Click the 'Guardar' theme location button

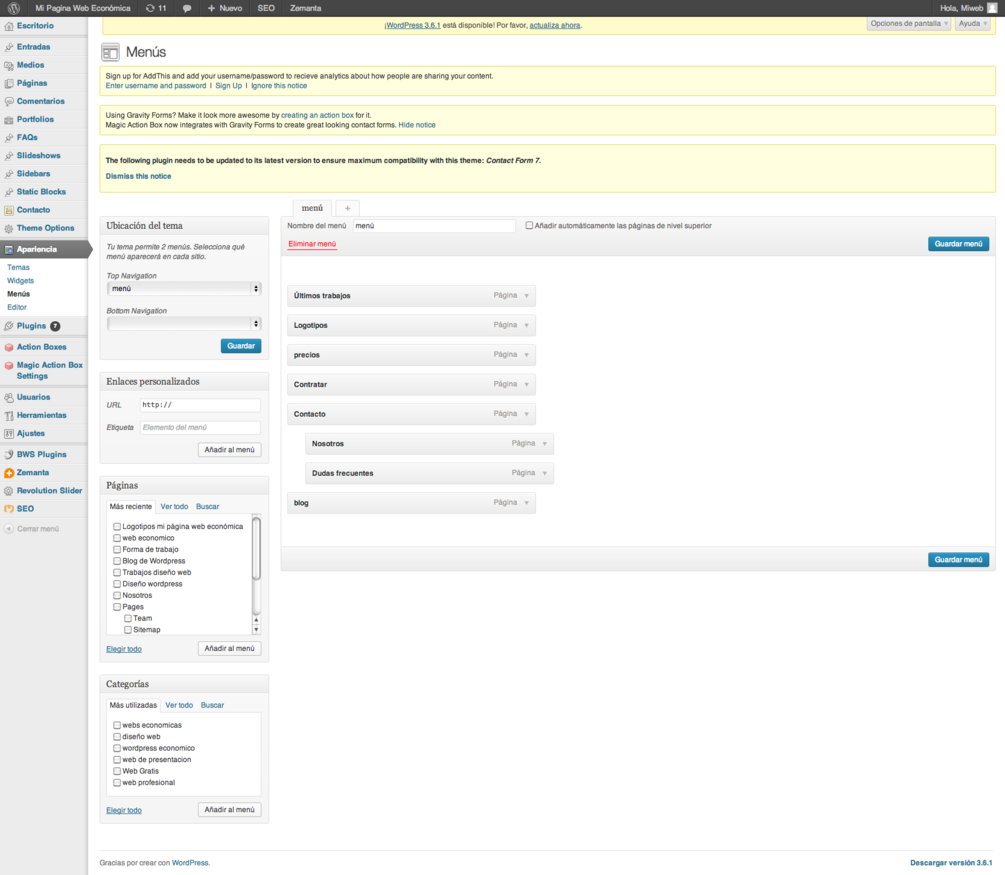click(x=241, y=346)
